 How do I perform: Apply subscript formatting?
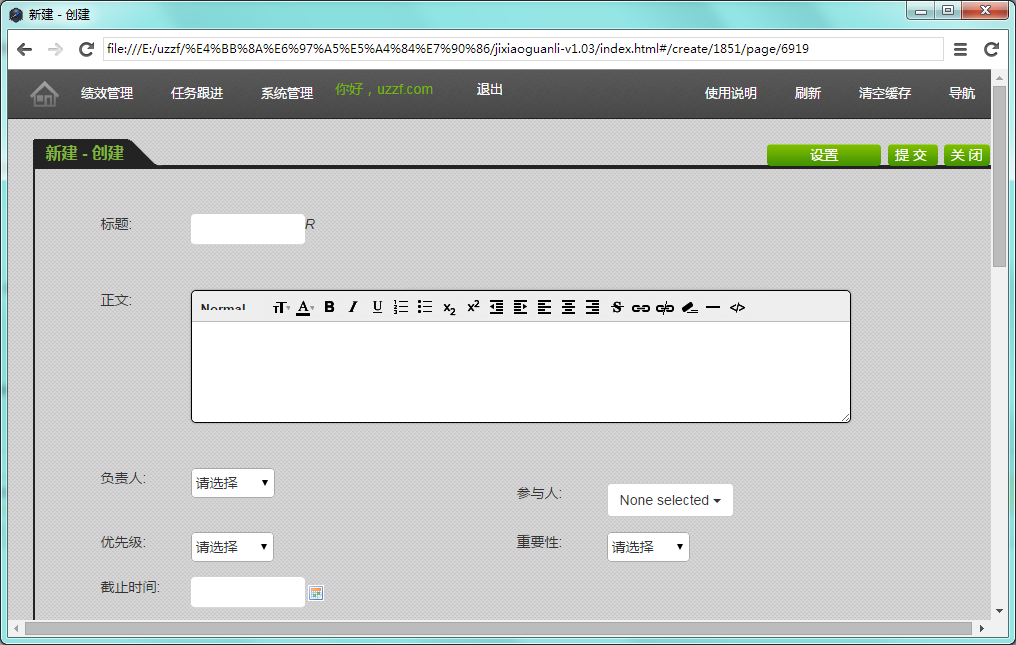449,308
